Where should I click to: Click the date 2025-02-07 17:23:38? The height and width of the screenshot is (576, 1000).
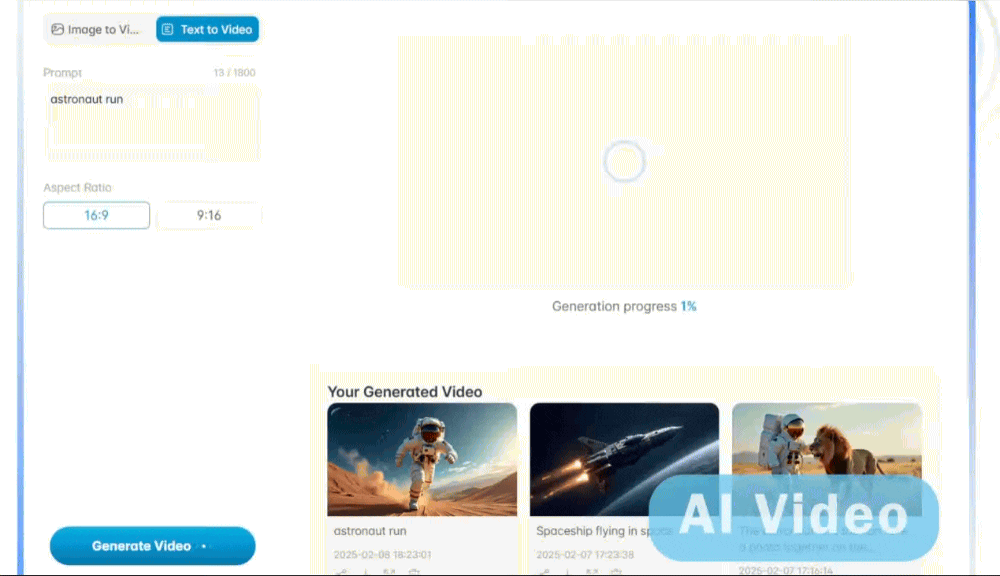pyautogui.click(x=585, y=555)
